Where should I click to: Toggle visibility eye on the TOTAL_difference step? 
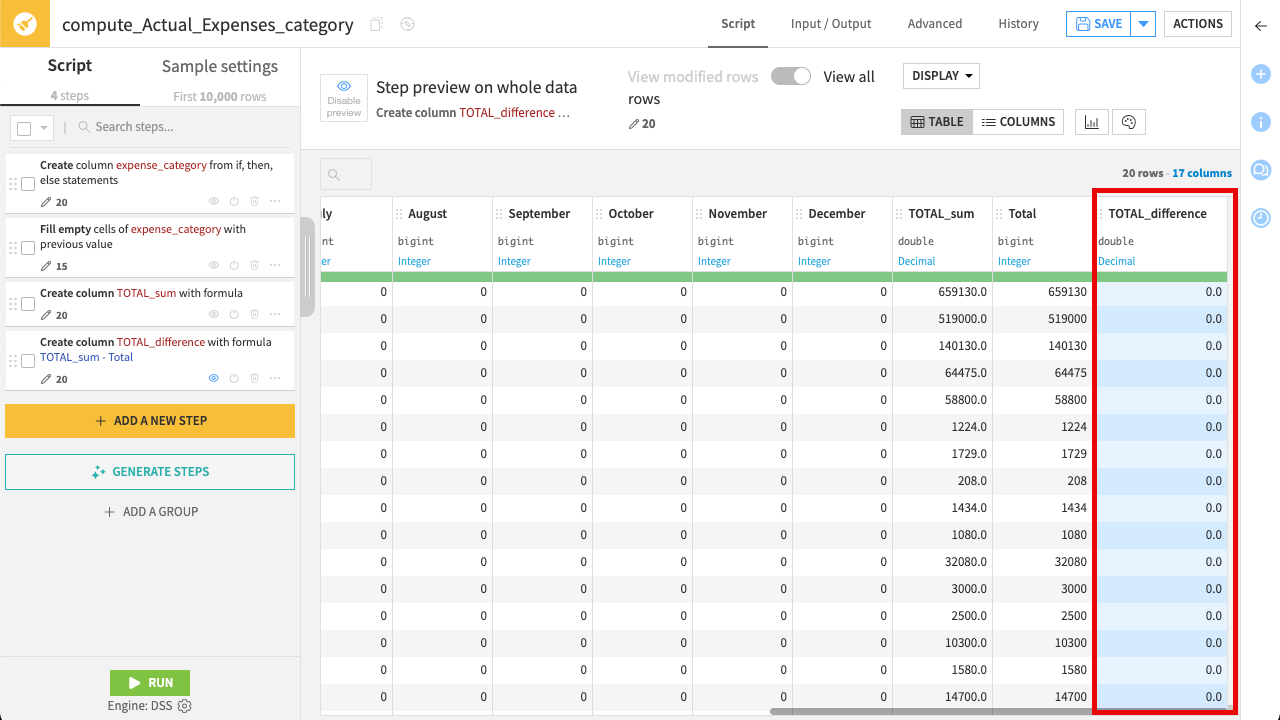(x=213, y=378)
